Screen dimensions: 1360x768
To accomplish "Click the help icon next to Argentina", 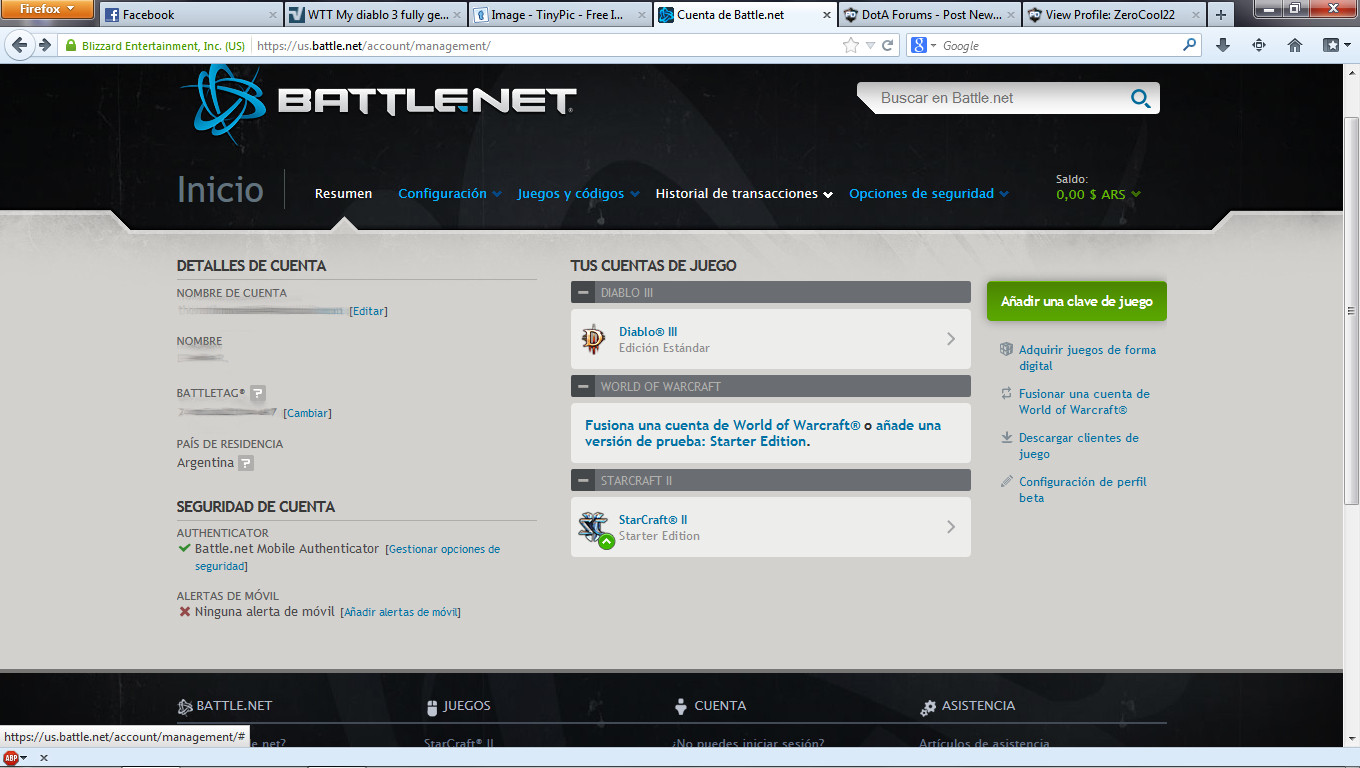I will tap(246, 463).
